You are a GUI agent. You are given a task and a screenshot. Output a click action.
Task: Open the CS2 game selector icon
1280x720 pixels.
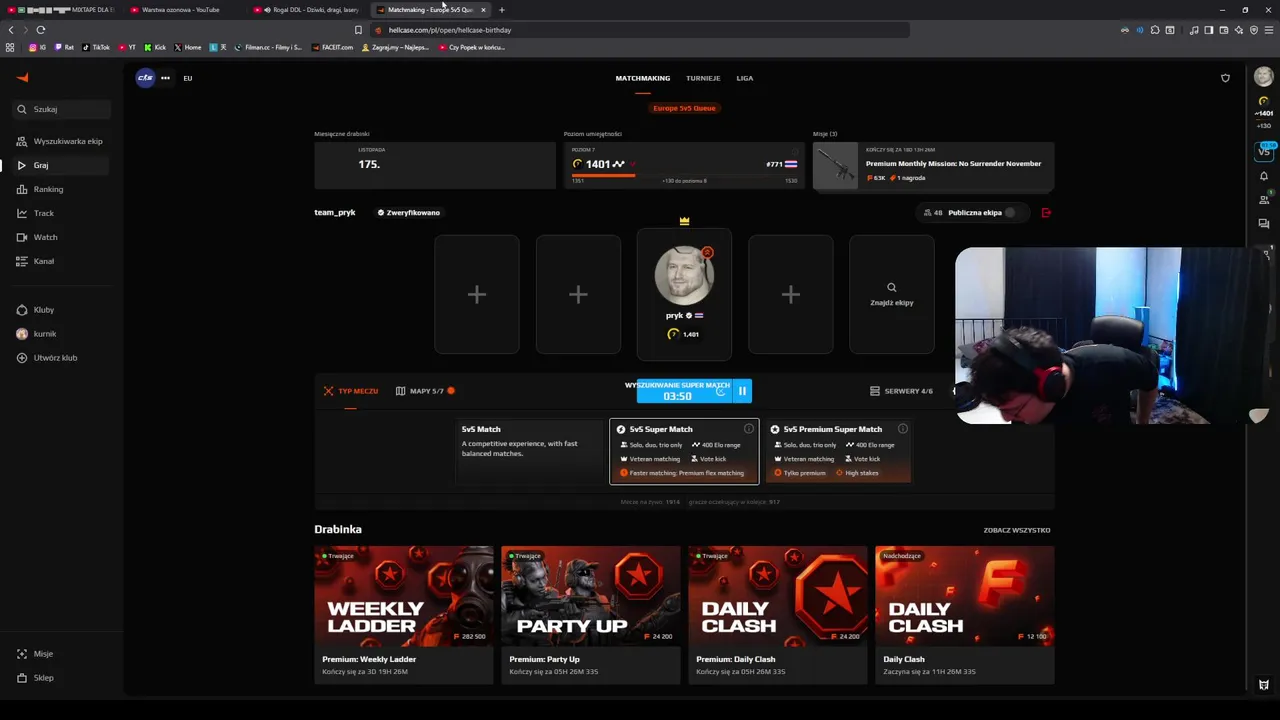click(146, 78)
